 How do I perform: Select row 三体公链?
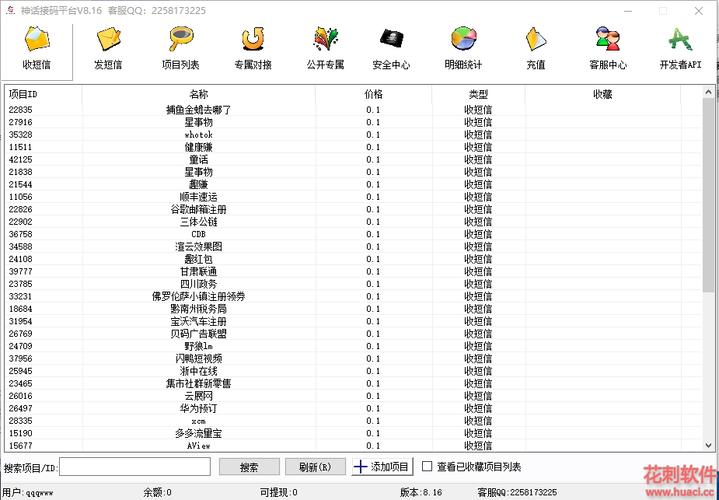tap(353, 222)
